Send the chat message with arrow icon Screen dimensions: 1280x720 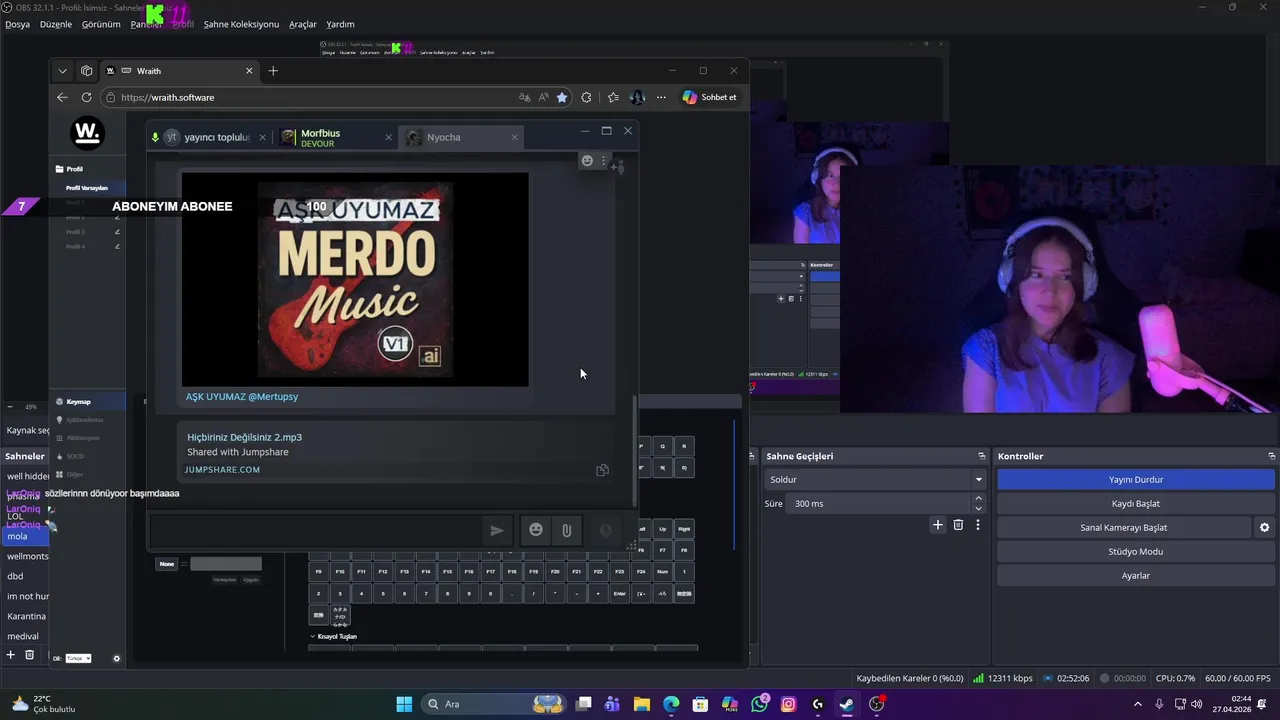pyautogui.click(x=496, y=530)
